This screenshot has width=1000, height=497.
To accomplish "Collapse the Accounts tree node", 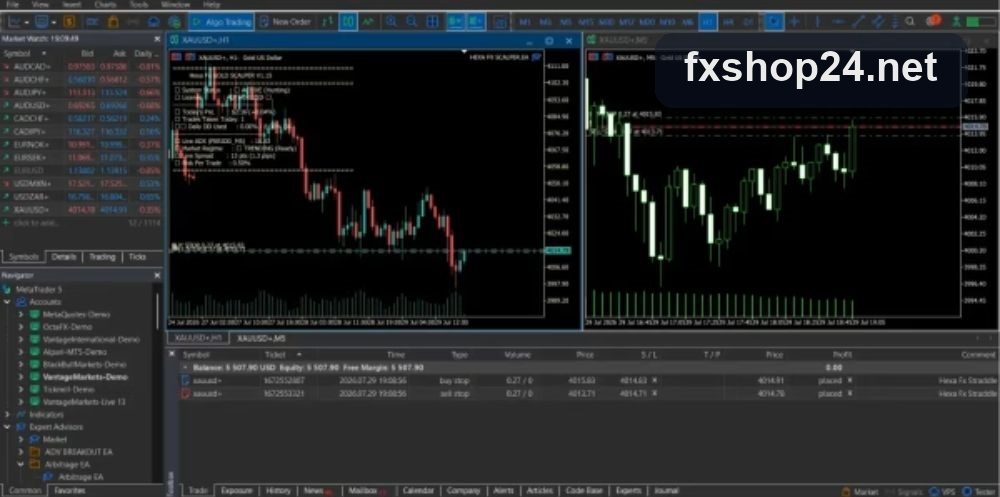I will point(8,302).
